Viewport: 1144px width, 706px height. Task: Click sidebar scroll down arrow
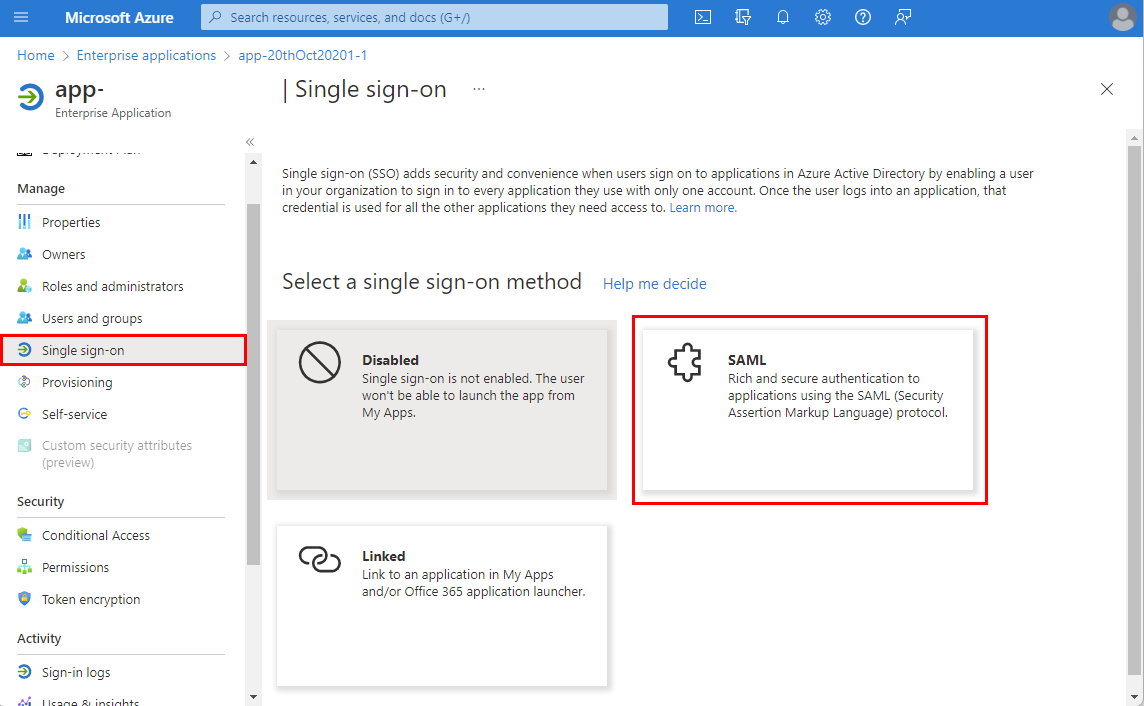click(x=253, y=697)
